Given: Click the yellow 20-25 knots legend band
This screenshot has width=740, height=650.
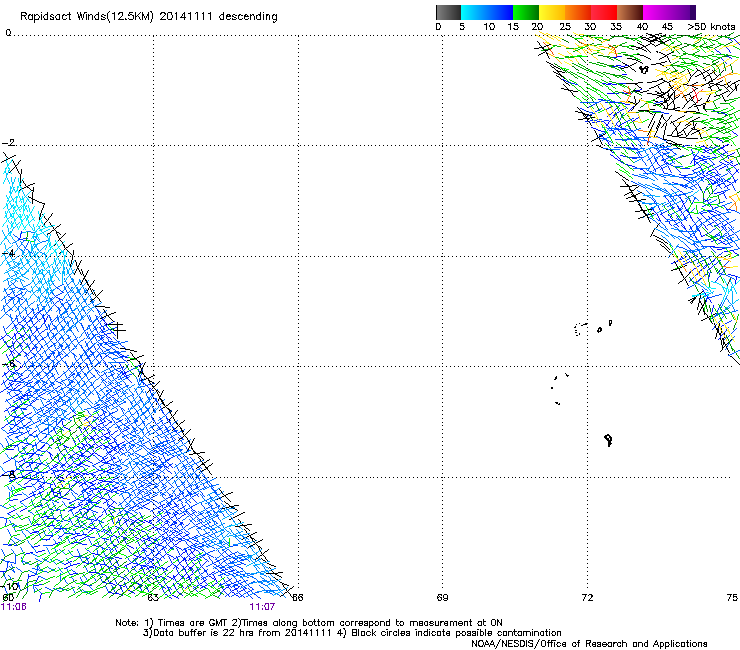Looking at the screenshot, I should [552, 12].
